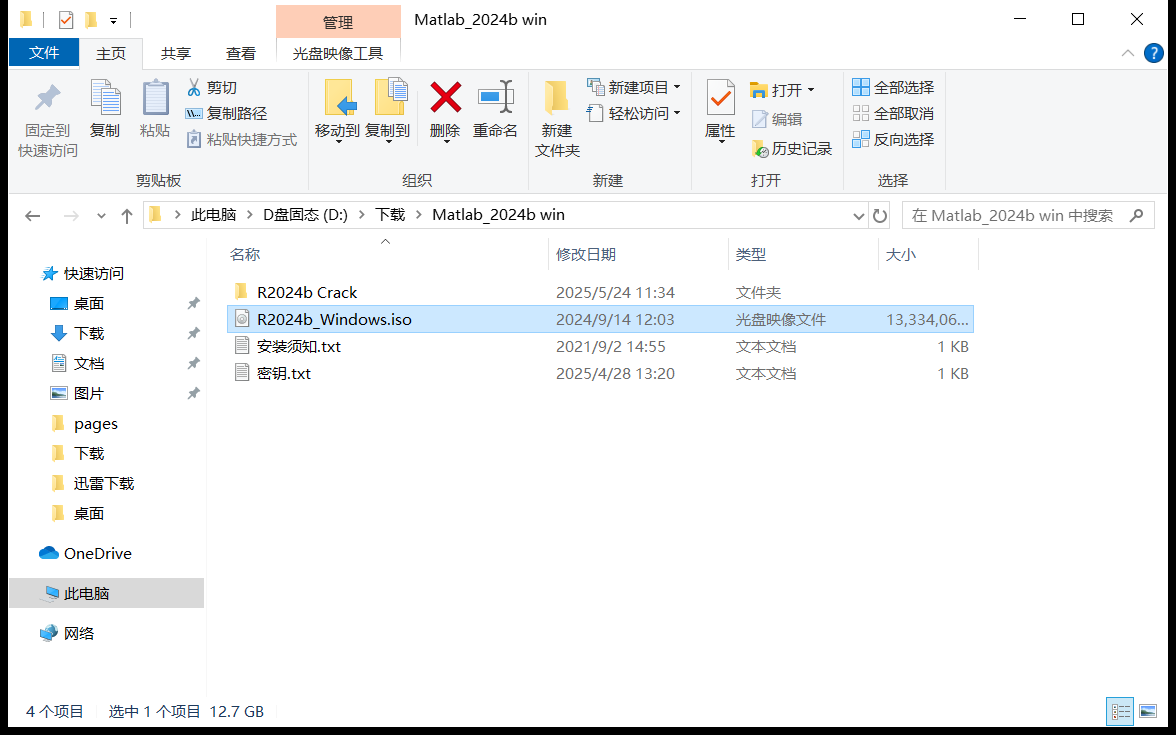
Task: Select 此电脑 in the navigation pane
Action: [x=106, y=593]
